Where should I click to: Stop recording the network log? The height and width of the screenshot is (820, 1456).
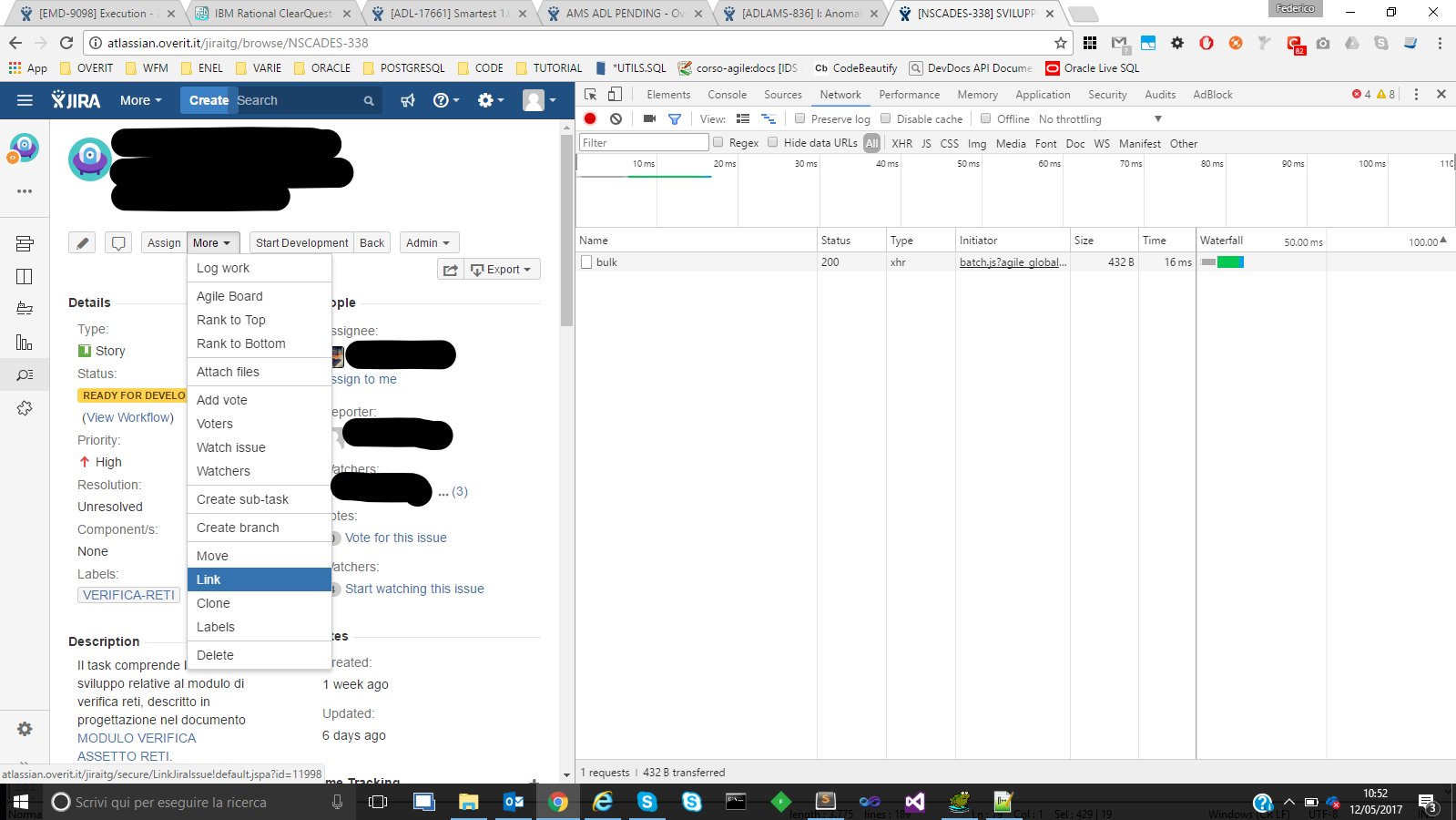[590, 118]
